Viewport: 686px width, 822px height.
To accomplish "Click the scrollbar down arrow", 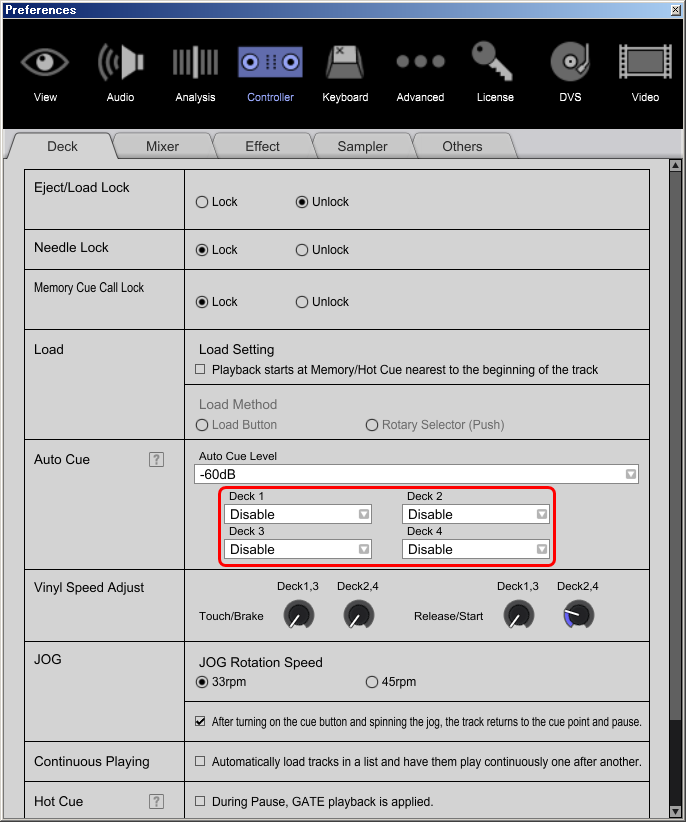I will (x=676, y=811).
